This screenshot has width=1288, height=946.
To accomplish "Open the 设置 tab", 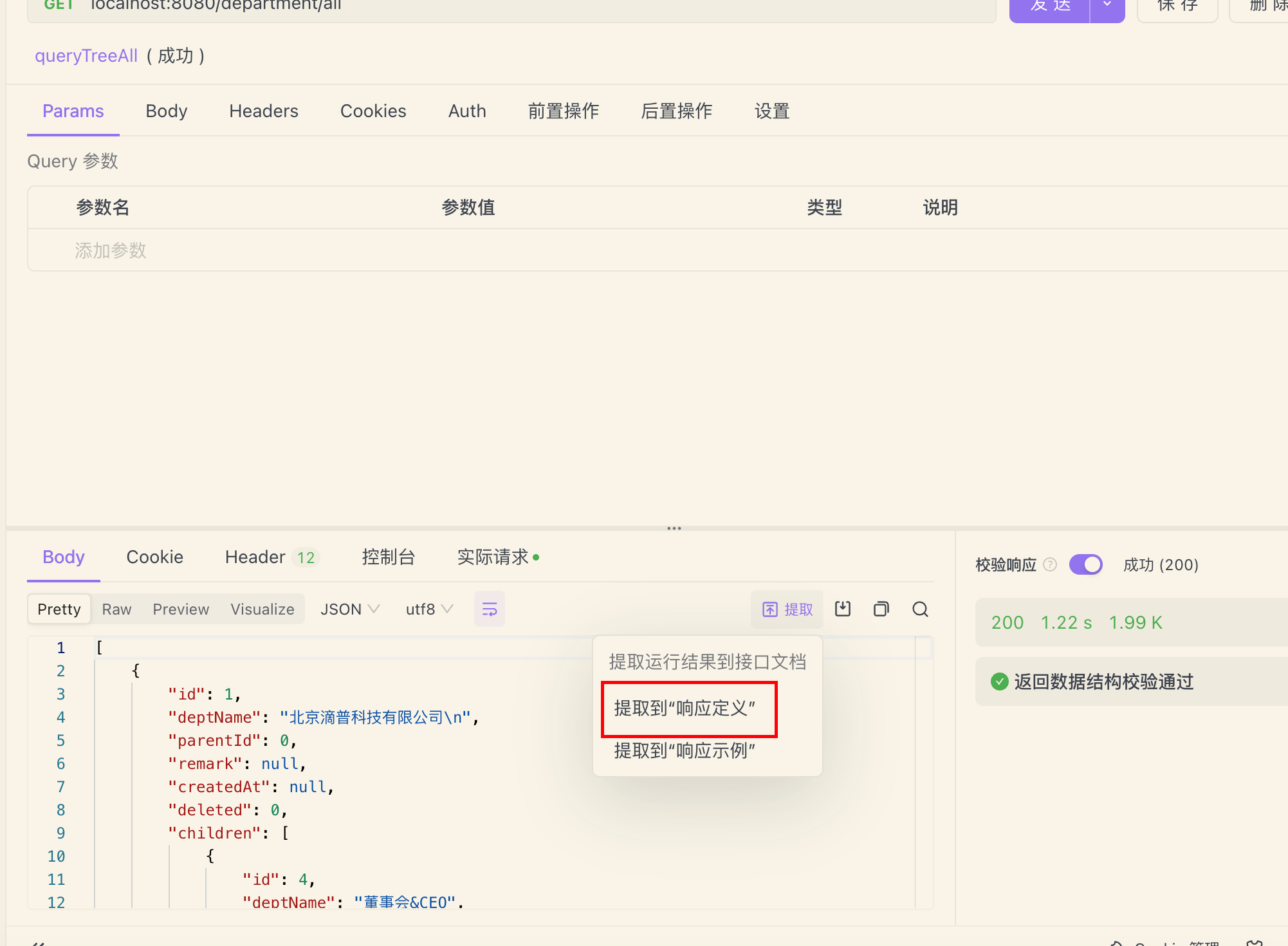I will (772, 111).
